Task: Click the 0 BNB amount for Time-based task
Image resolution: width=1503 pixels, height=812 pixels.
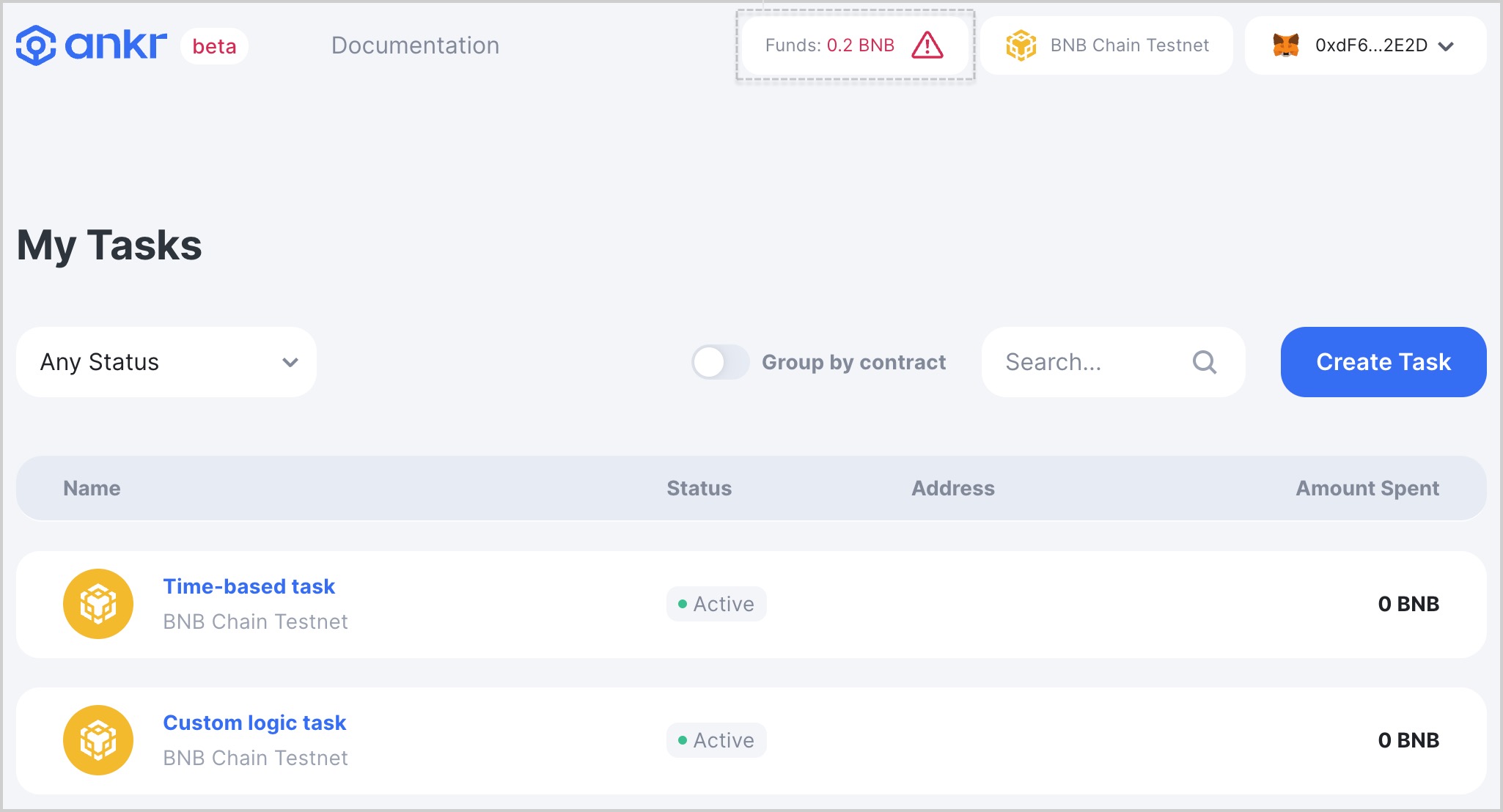Action: point(1408,604)
